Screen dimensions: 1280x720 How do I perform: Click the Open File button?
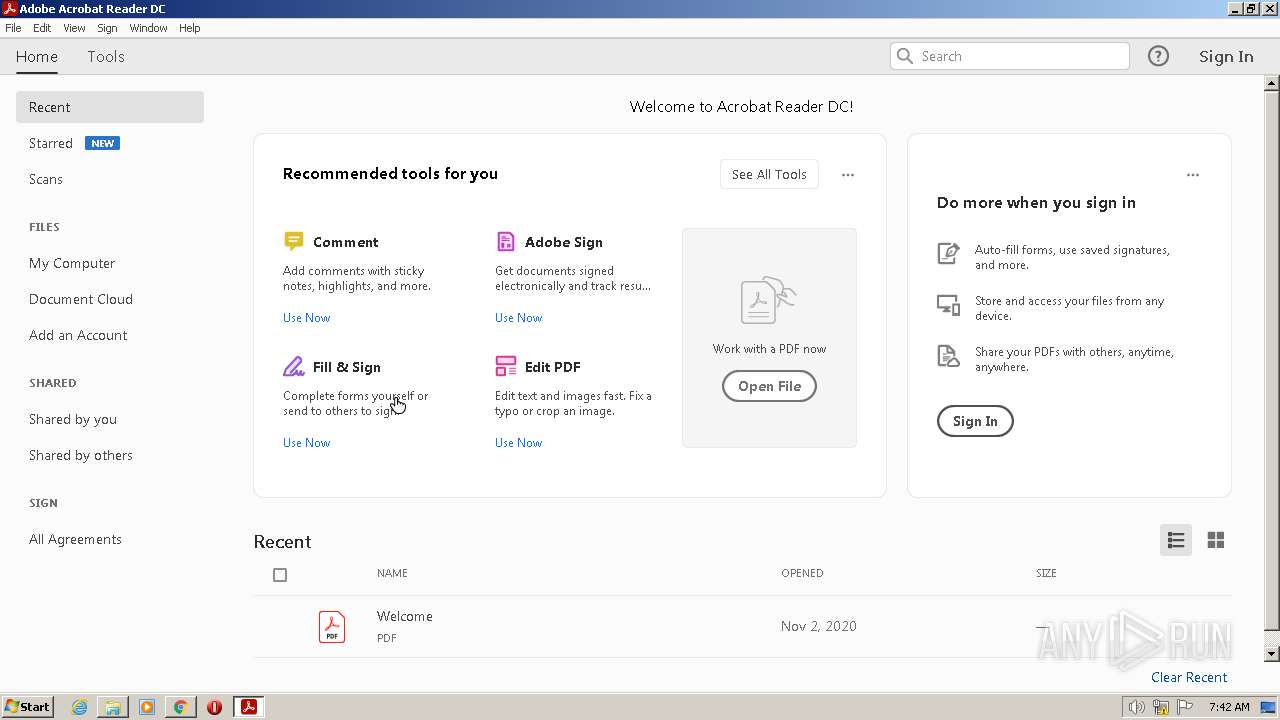point(769,386)
